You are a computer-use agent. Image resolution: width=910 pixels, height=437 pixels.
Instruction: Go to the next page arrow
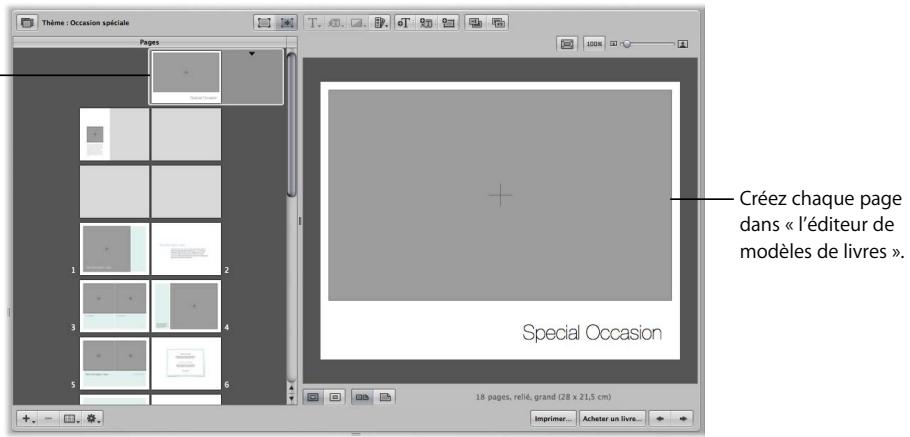pos(682,418)
